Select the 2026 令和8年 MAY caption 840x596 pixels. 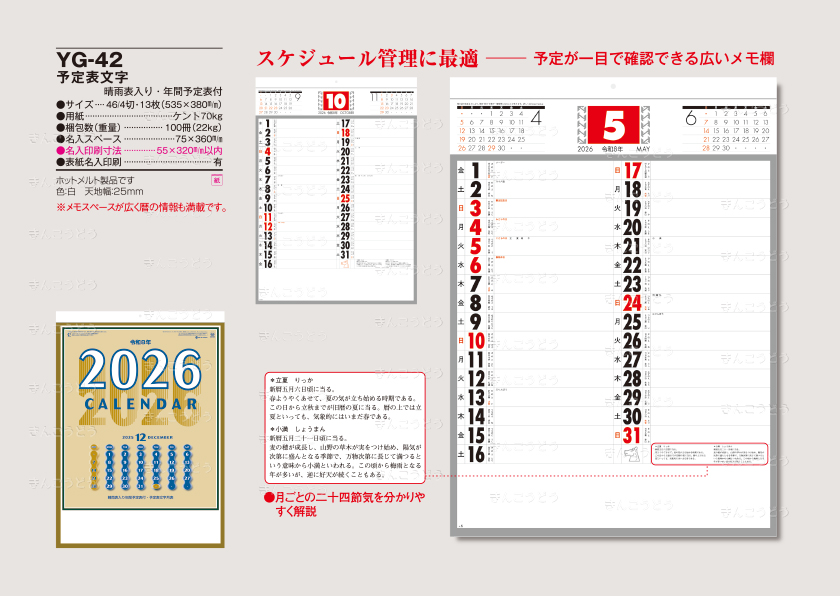click(613, 149)
